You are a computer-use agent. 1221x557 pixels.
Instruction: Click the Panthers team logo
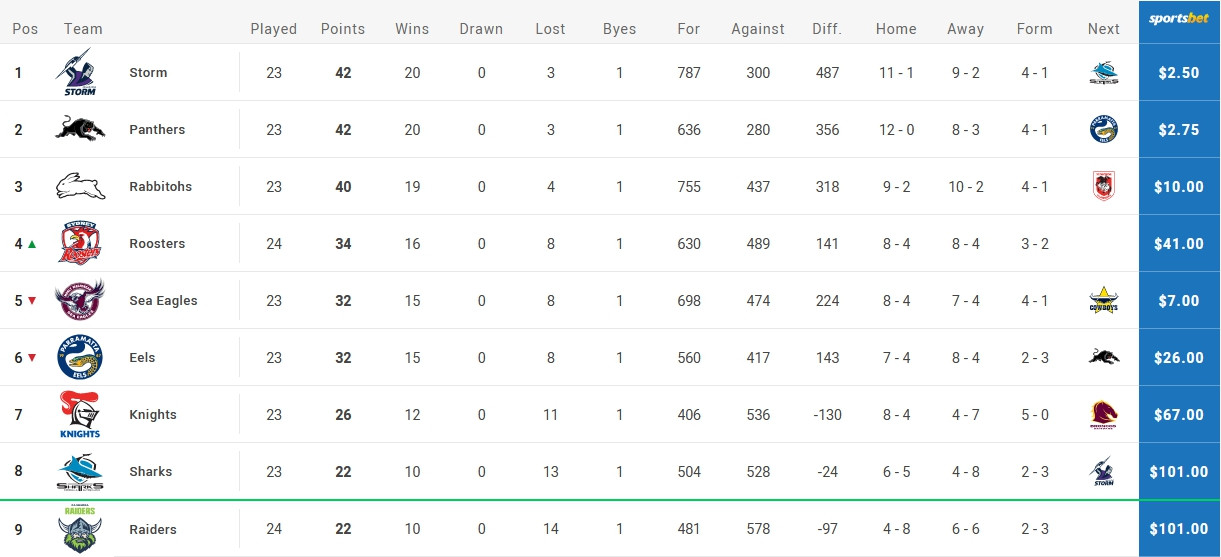pyautogui.click(x=80, y=129)
